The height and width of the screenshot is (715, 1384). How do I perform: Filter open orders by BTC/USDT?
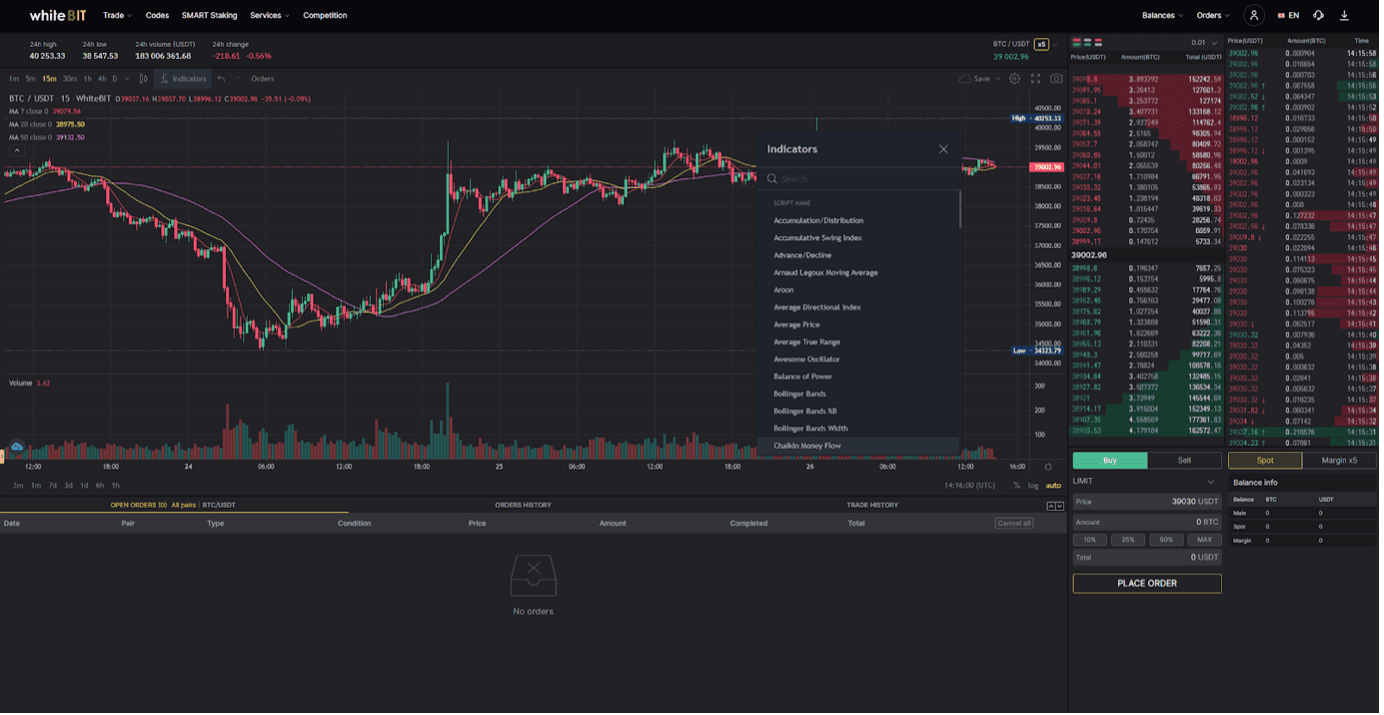pos(220,506)
